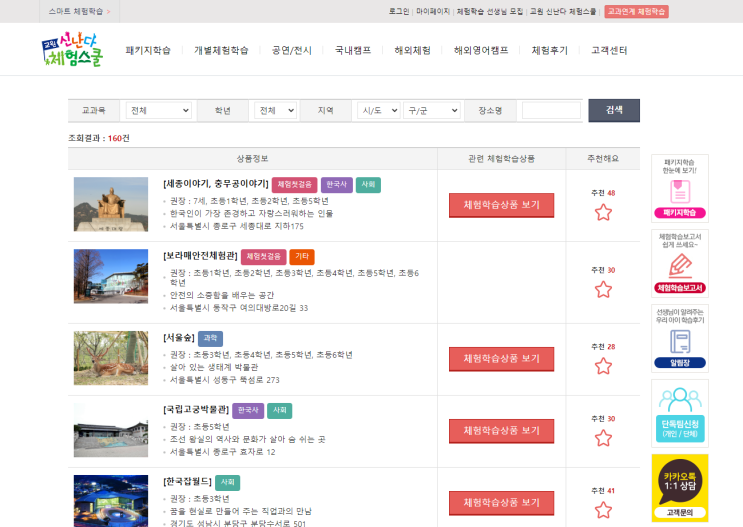The width and height of the screenshot is (743, 527).
Task: Click 교원 신난다 체험스쿨 link
Action: click(563, 11)
